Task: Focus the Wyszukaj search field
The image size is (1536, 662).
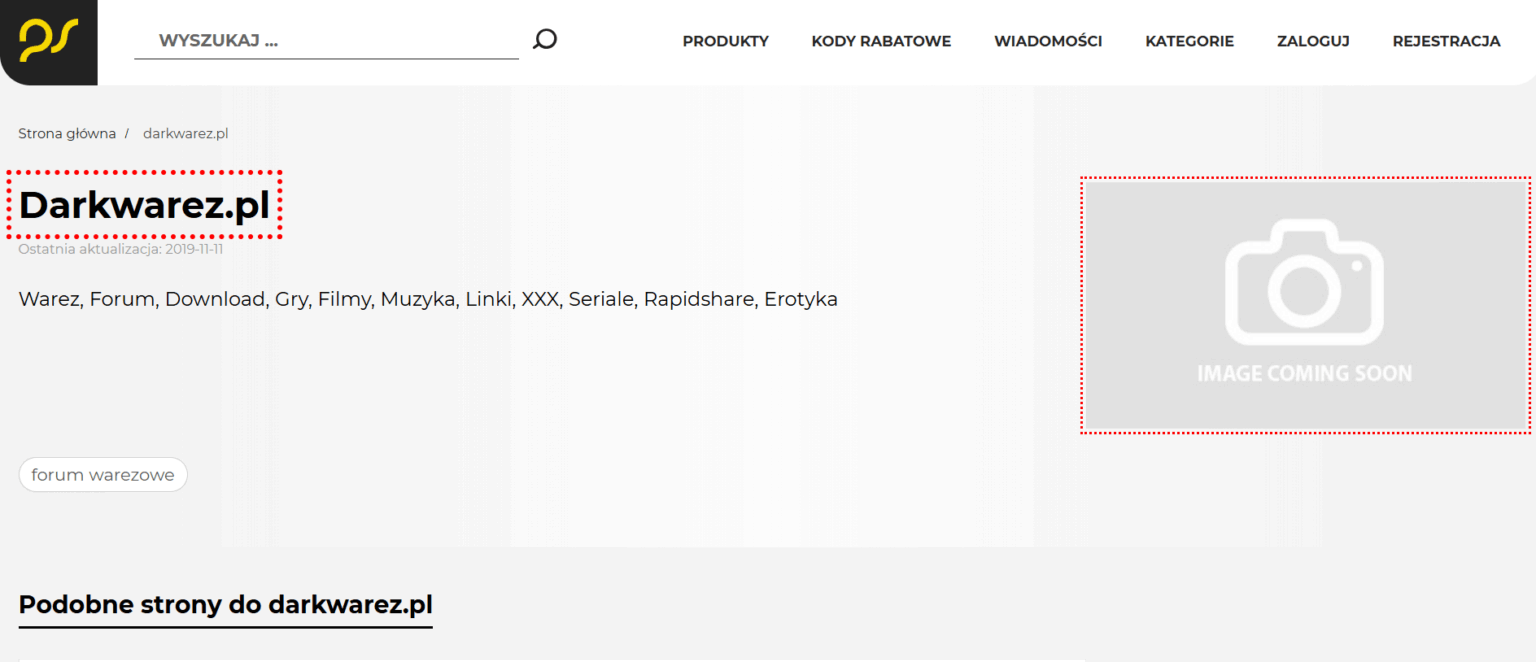Action: (x=326, y=41)
